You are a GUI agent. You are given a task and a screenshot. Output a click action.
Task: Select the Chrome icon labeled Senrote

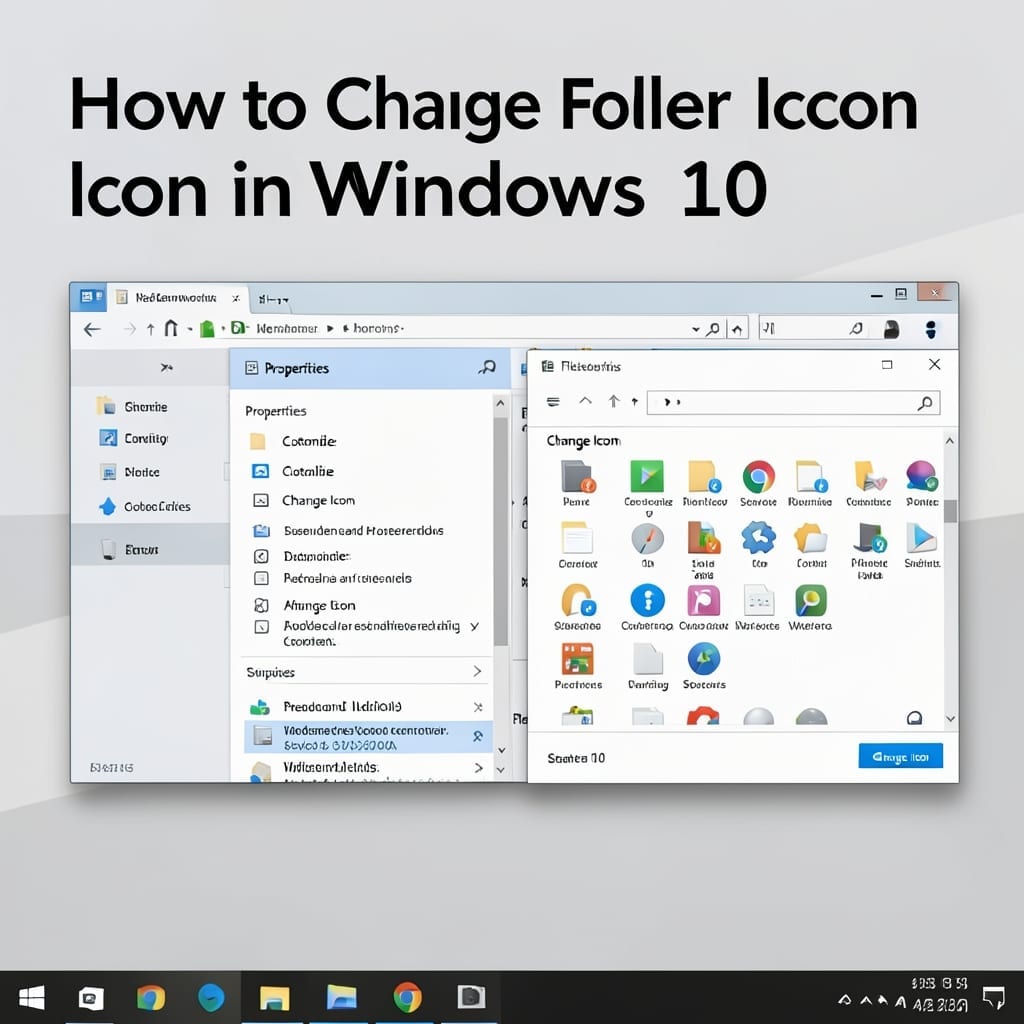tap(758, 477)
